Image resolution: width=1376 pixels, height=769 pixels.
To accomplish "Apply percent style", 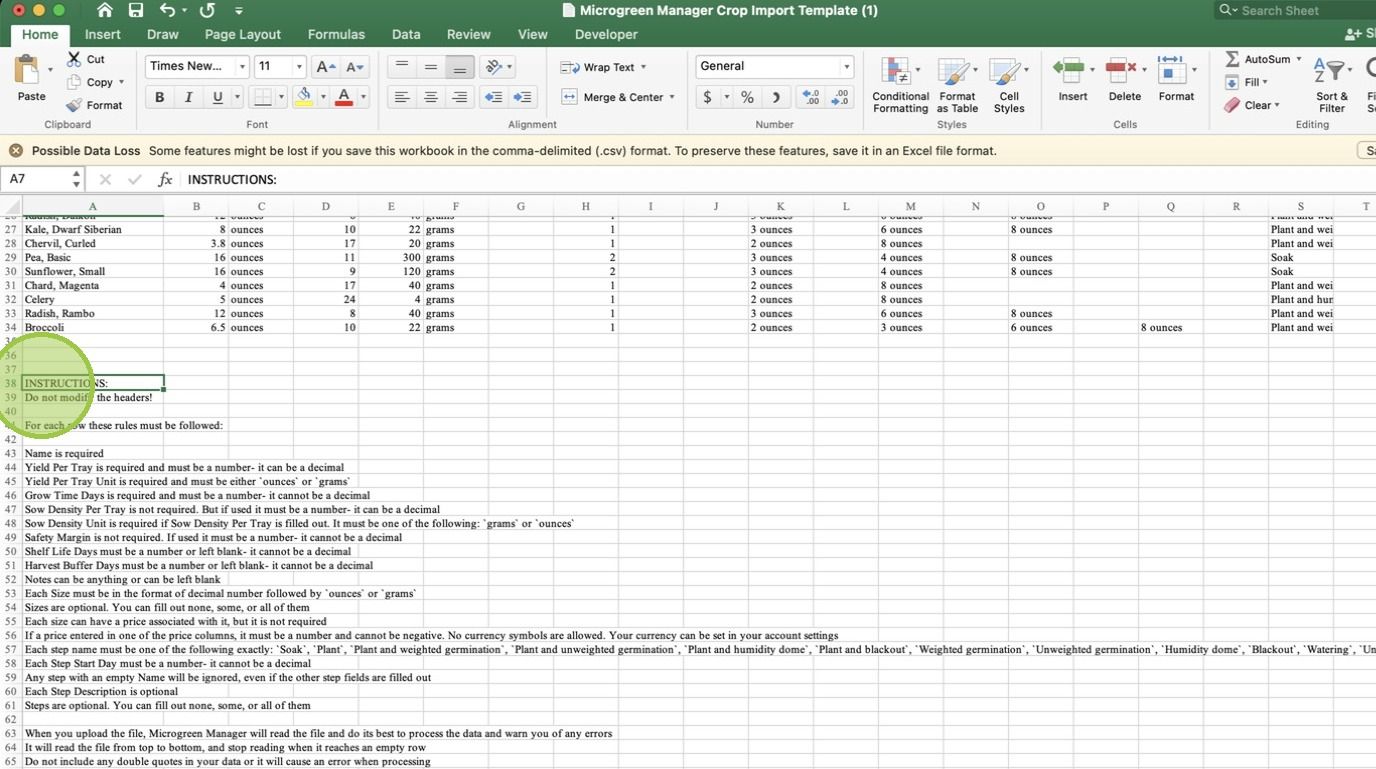I will pos(747,97).
